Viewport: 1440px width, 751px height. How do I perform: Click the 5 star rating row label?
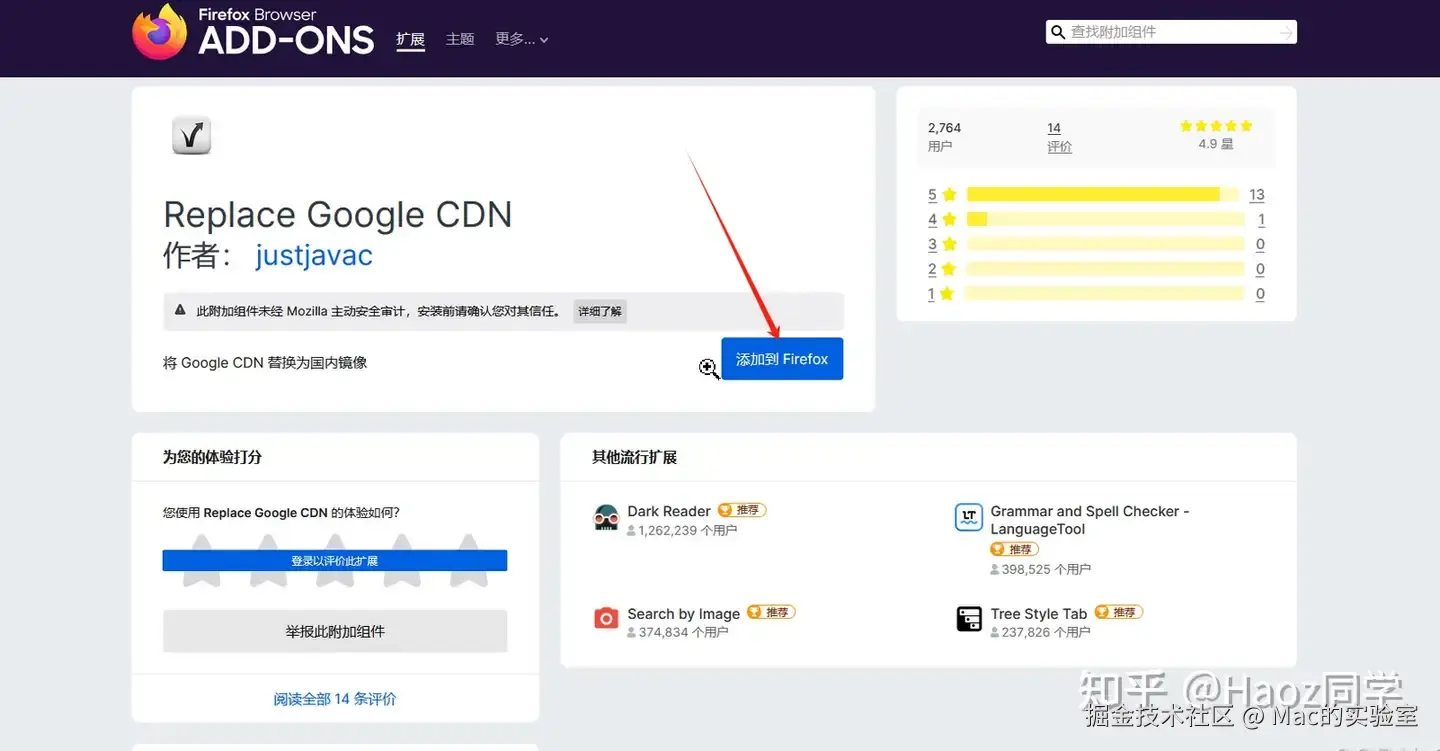(x=942, y=195)
